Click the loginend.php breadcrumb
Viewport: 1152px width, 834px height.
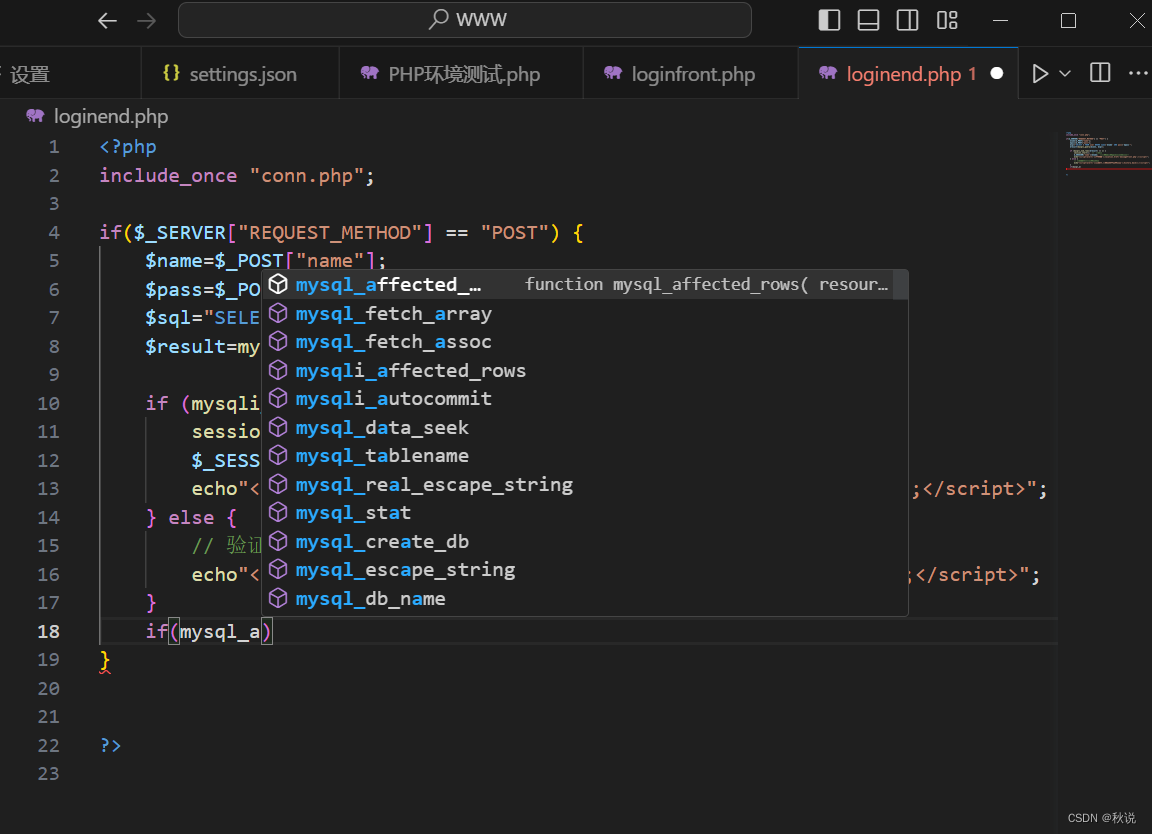(x=111, y=116)
